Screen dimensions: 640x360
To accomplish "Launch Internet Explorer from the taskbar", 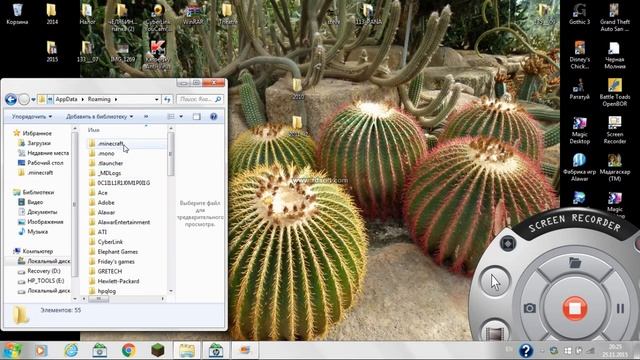I will [x=71, y=350].
